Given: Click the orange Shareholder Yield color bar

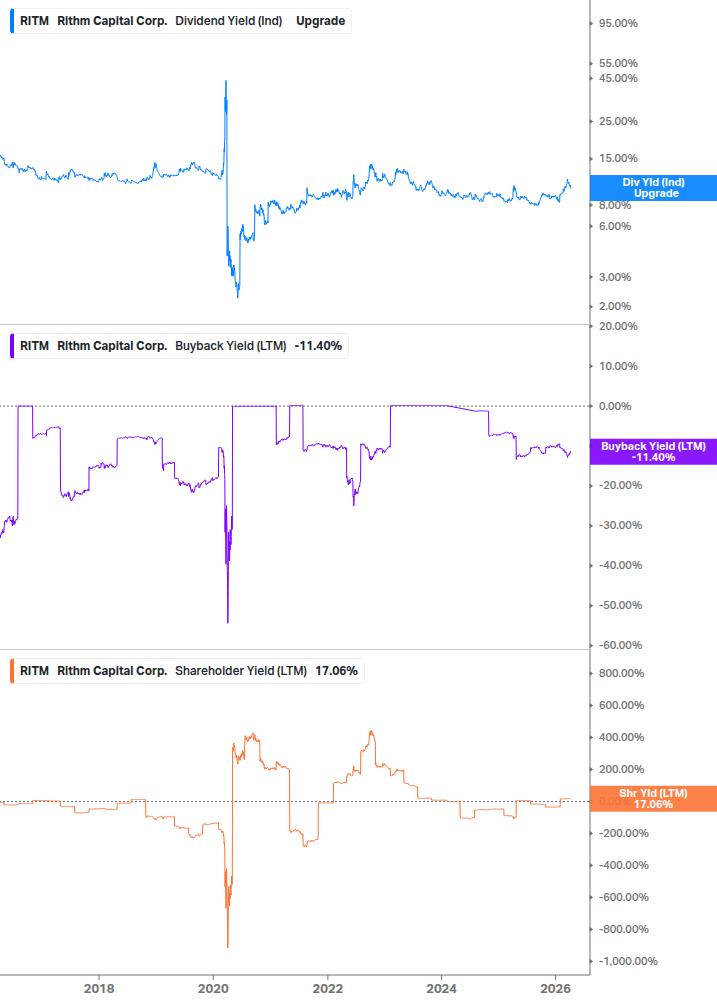Looking at the screenshot, I should click(11, 670).
